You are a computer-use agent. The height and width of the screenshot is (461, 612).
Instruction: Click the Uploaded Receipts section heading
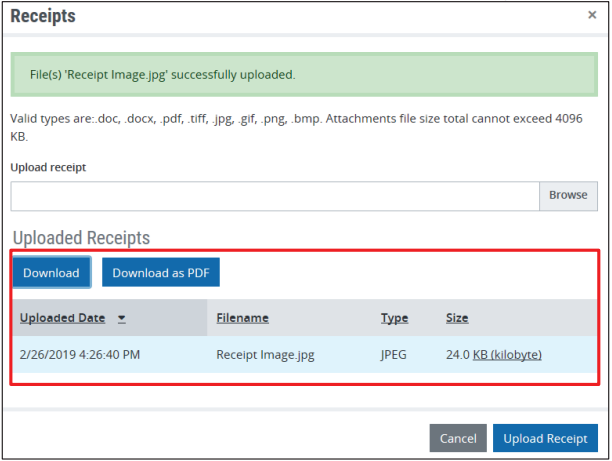click(x=81, y=238)
